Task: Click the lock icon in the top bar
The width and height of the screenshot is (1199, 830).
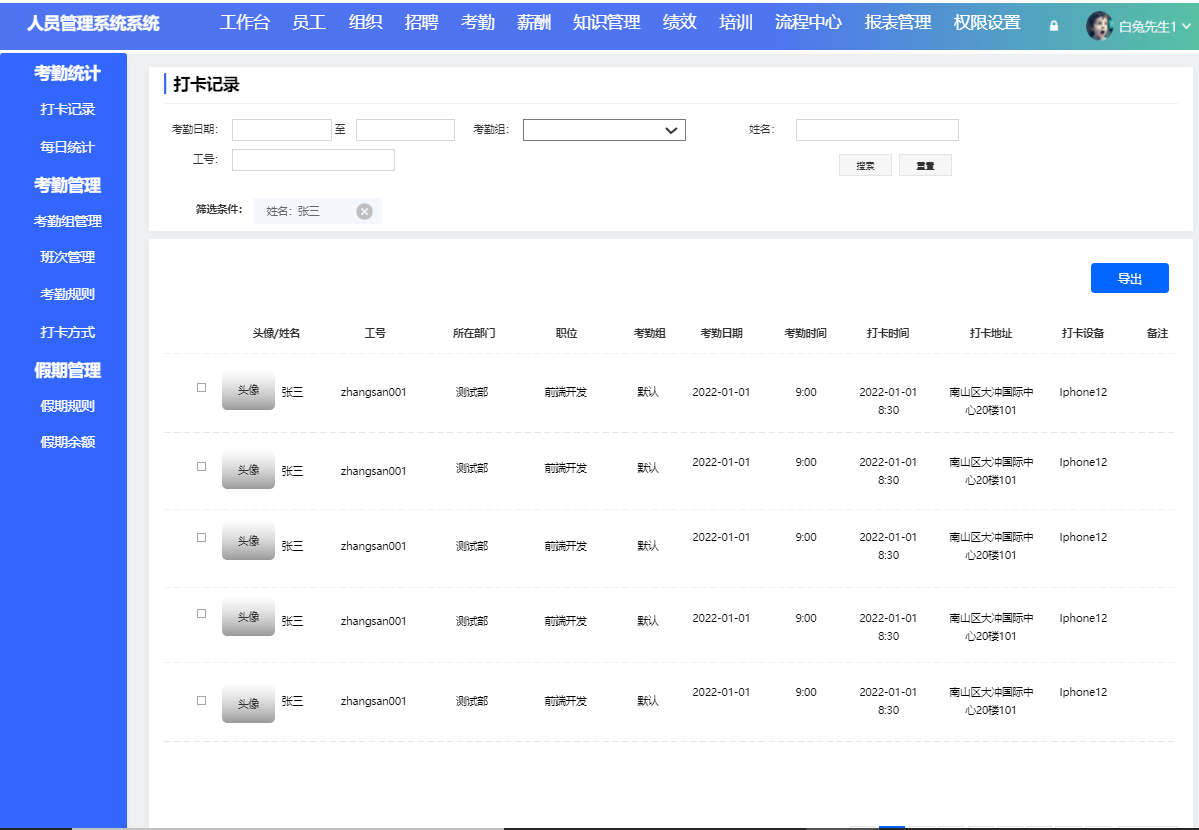Action: pyautogui.click(x=1053, y=27)
